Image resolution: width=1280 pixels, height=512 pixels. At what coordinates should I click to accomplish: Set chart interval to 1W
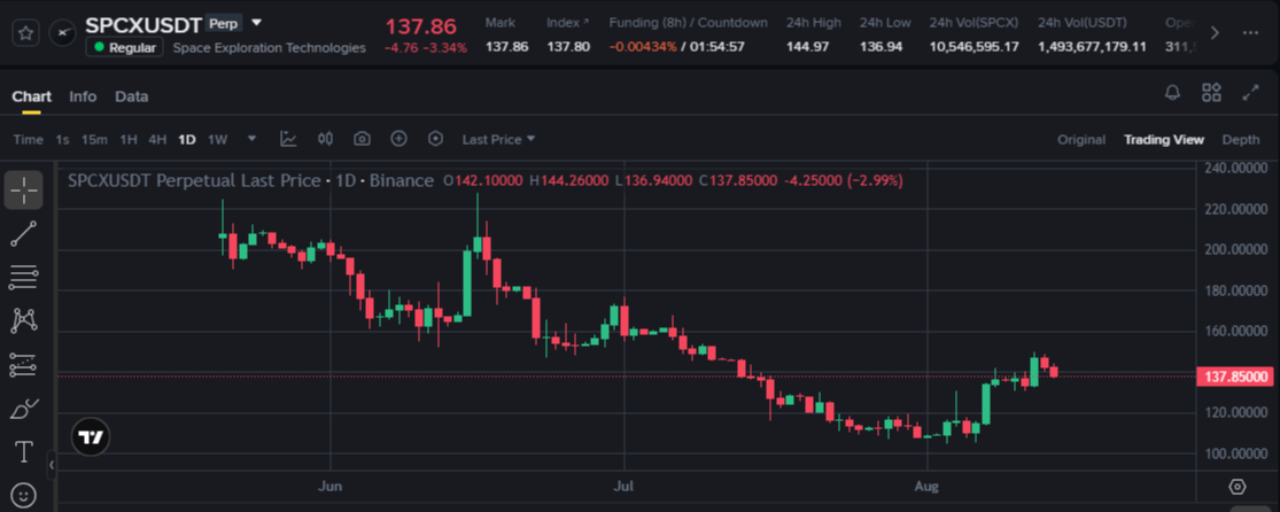point(217,139)
